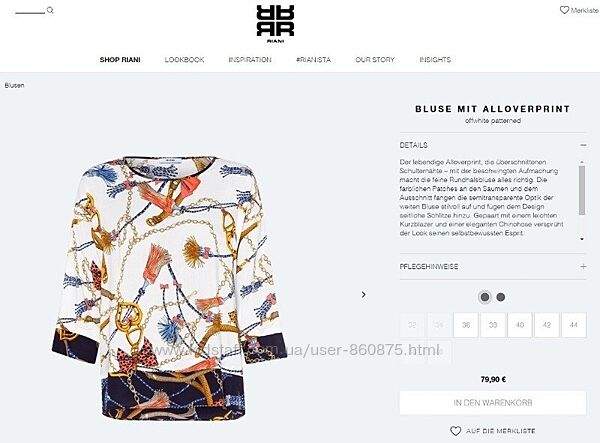Click the Blusen breadcrumb link
Screen dimensions: 600x443
pyautogui.click(x=15, y=85)
